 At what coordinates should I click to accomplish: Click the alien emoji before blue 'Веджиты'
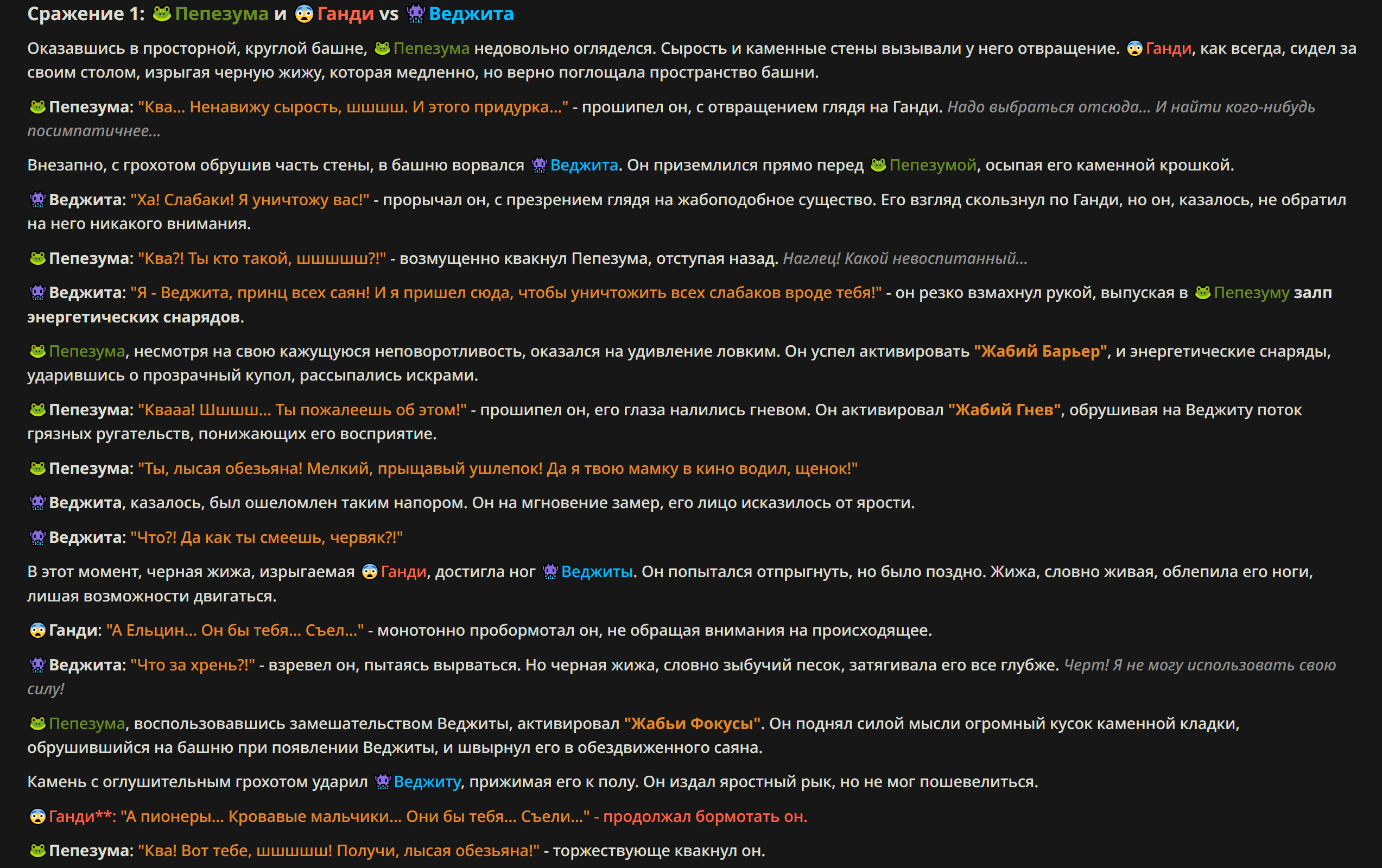coord(550,572)
